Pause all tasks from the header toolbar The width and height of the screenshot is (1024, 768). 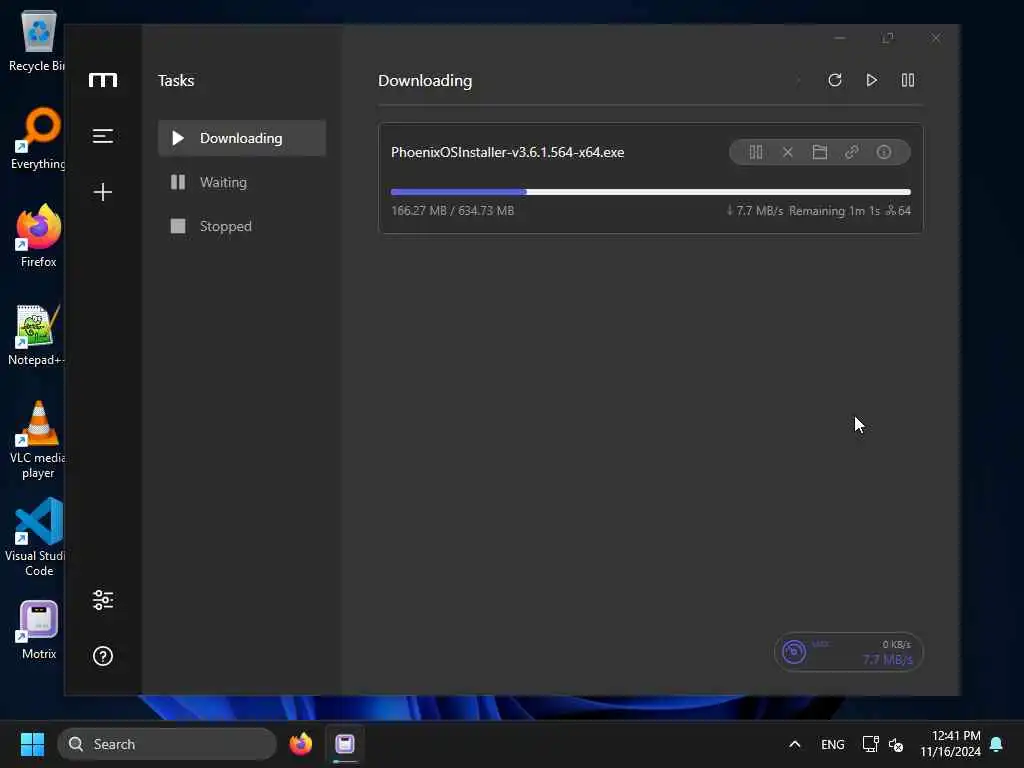908,80
